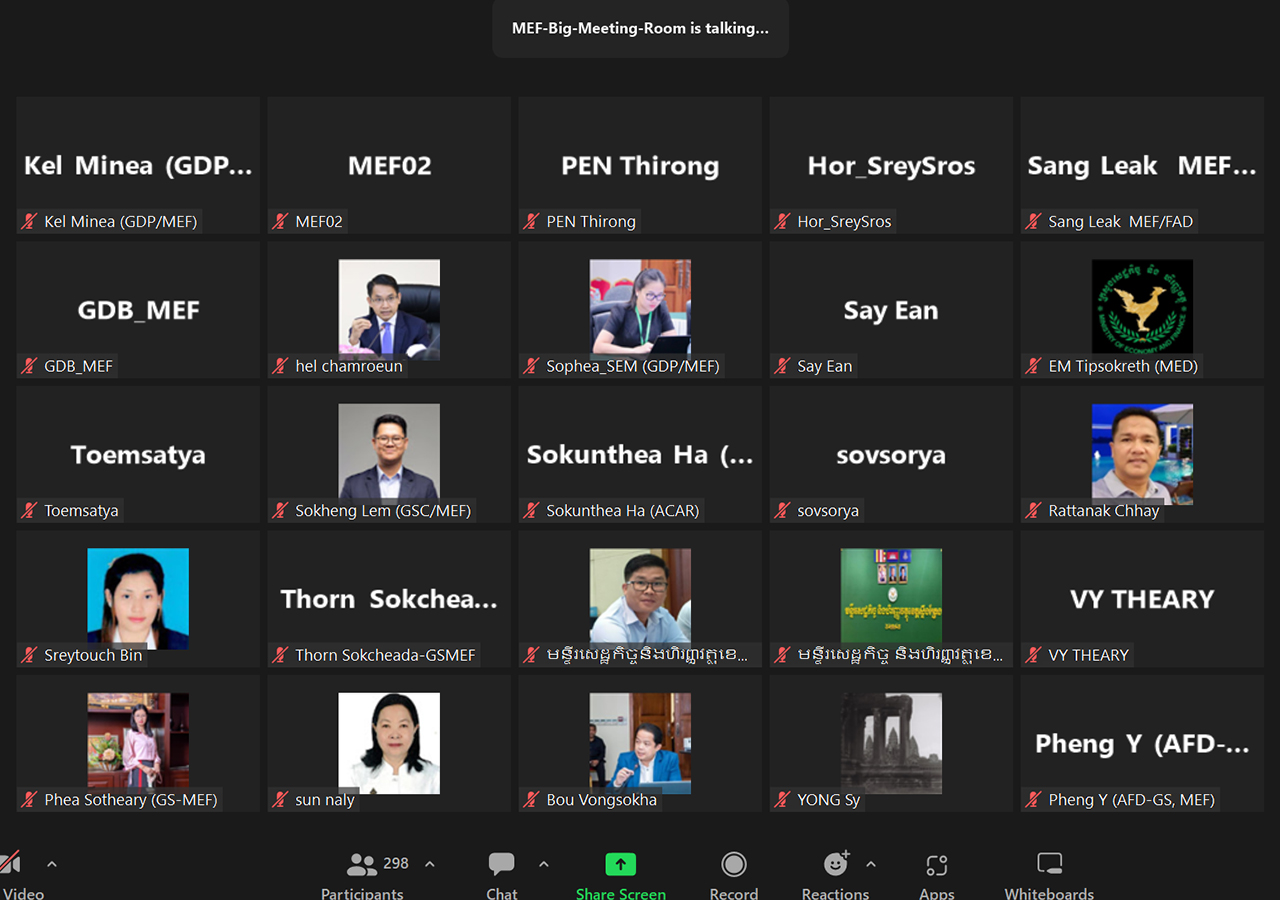
Task: Click the green Share Screen icon
Action: [x=620, y=864]
